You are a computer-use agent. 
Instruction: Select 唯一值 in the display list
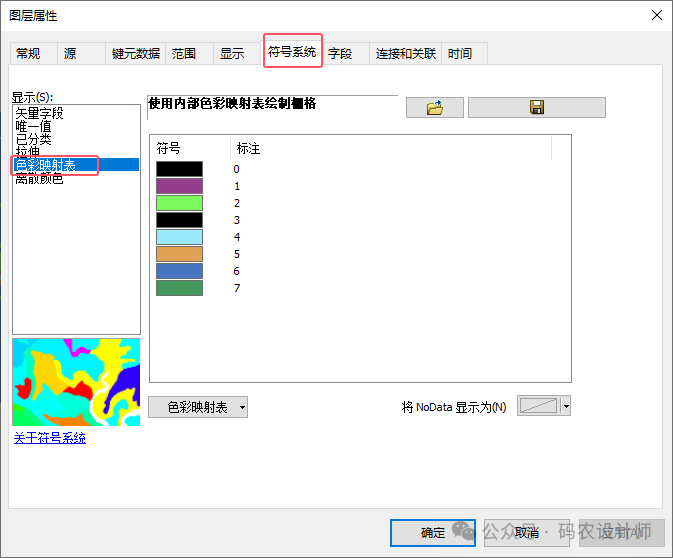point(33,126)
